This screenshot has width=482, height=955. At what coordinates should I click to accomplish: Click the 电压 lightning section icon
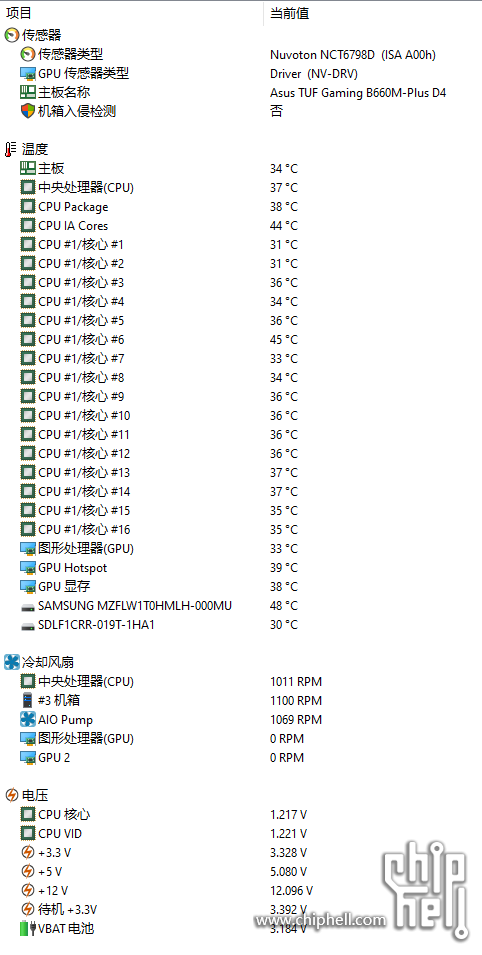12,795
